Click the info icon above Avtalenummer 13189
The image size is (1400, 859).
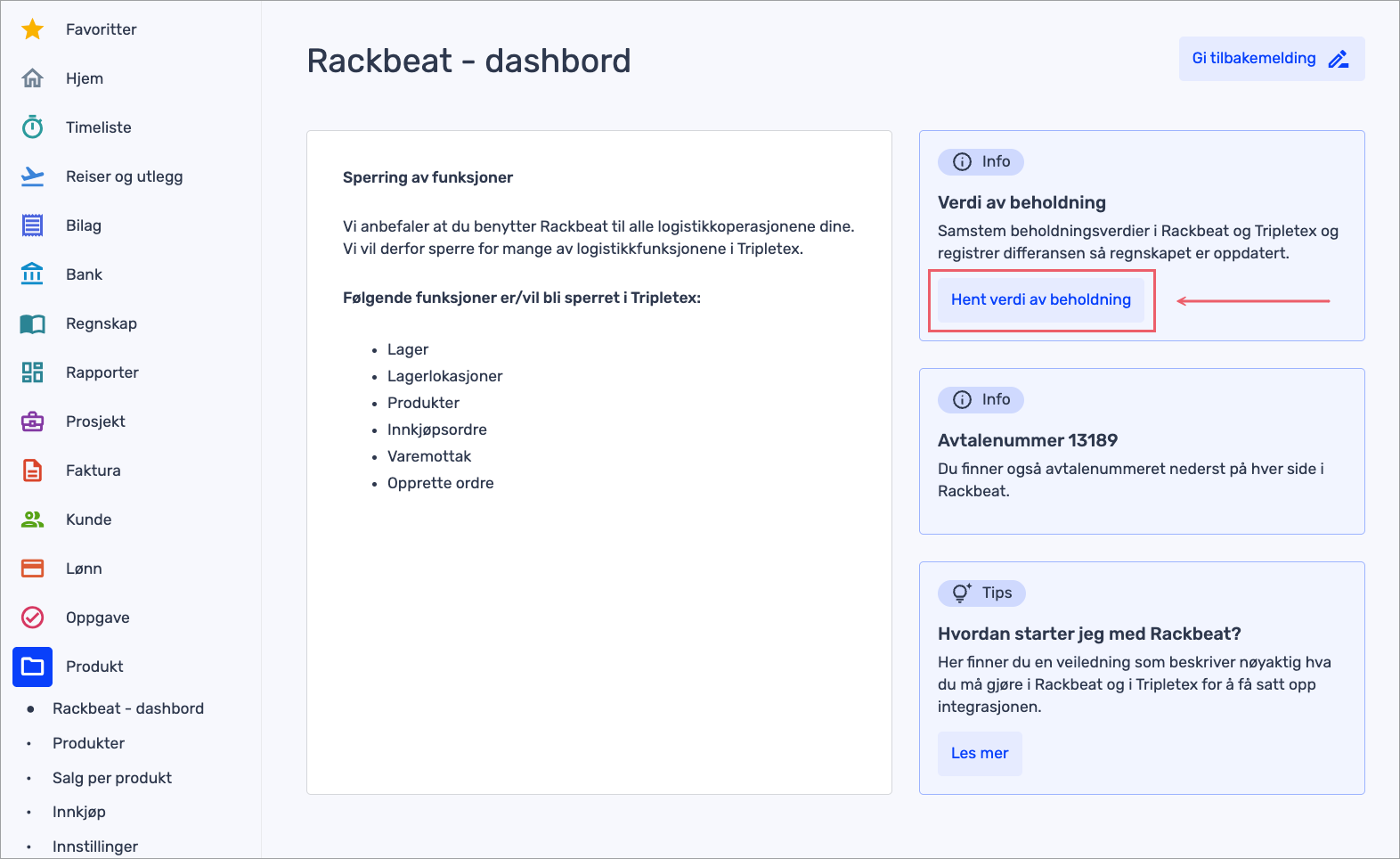coord(962,400)
